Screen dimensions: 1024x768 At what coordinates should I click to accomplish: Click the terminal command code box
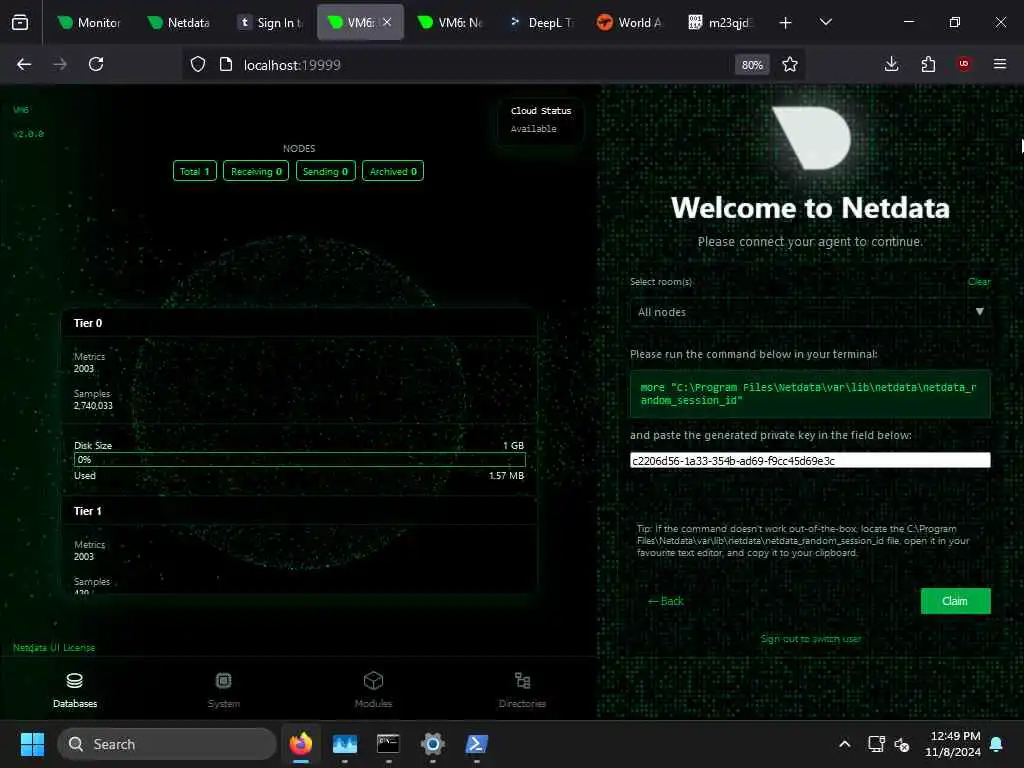click(810, 394)
